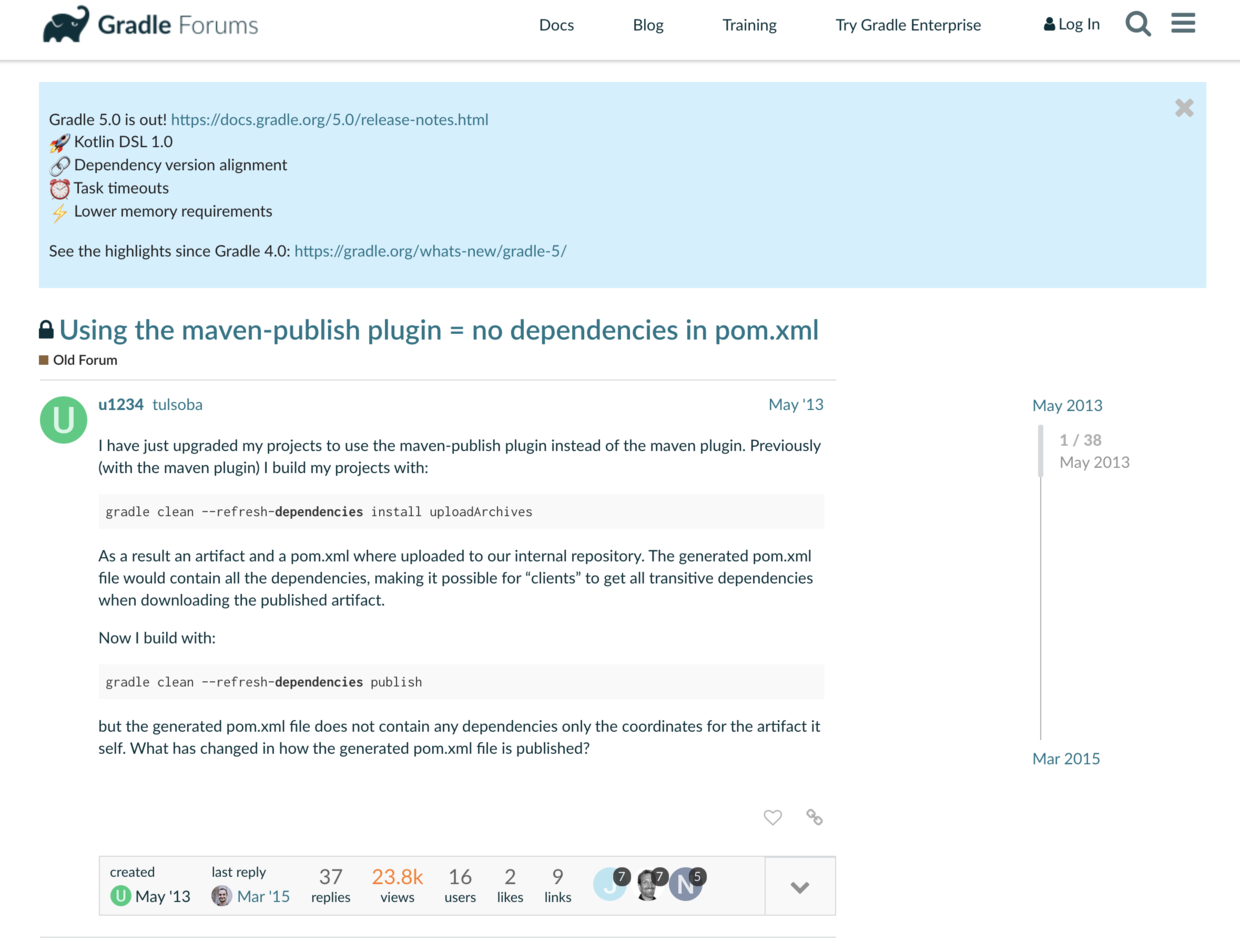Open the J poster avatar with 7 posts

point(610,885)
